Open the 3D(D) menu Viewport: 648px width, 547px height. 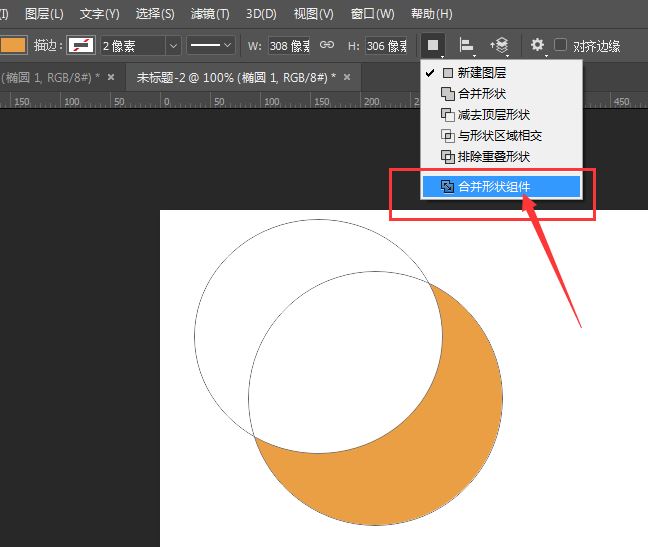(261, 14)
